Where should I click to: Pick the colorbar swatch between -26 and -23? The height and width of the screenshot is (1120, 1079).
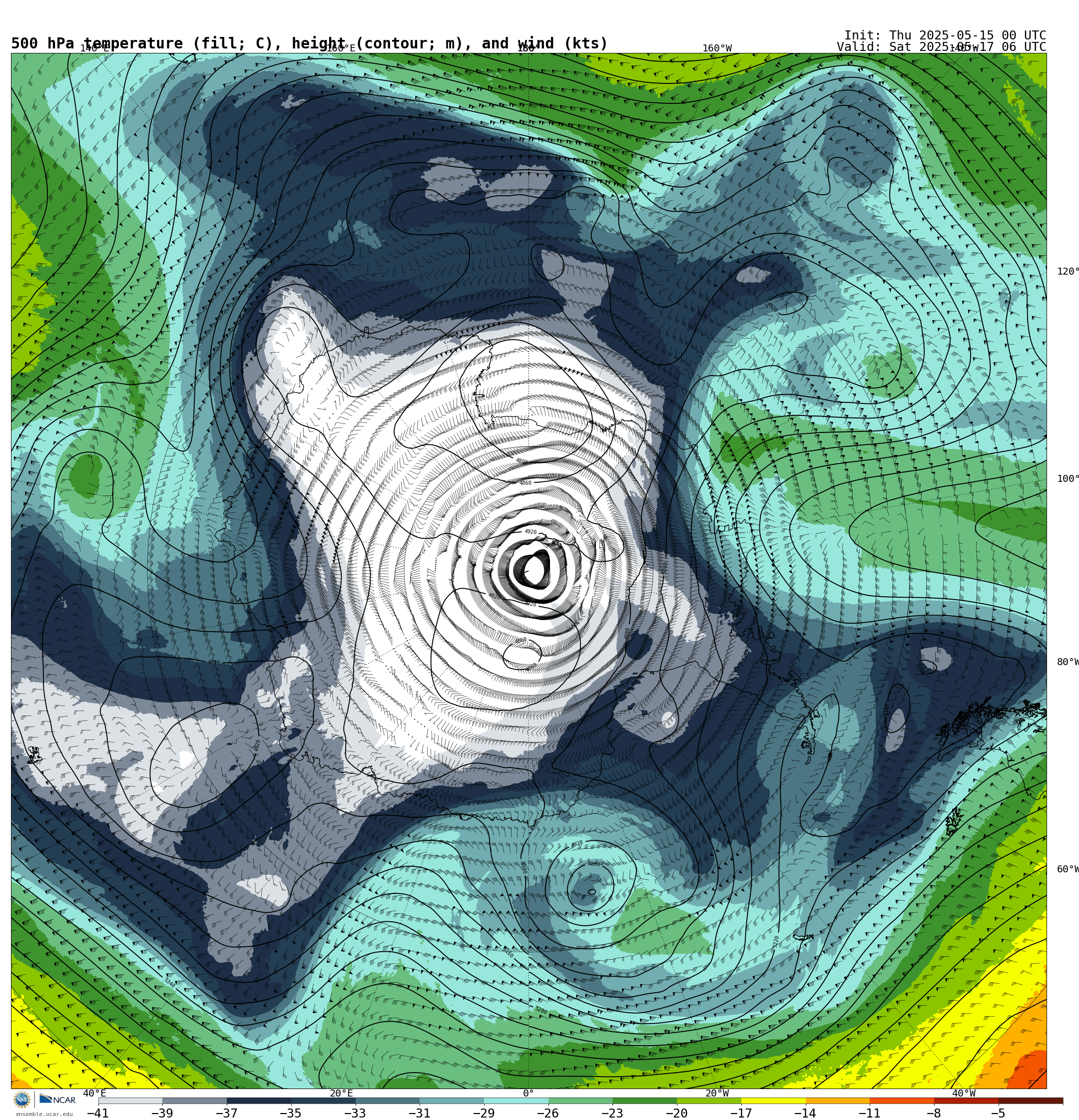pyautogui.click(x=580, y=1101)
